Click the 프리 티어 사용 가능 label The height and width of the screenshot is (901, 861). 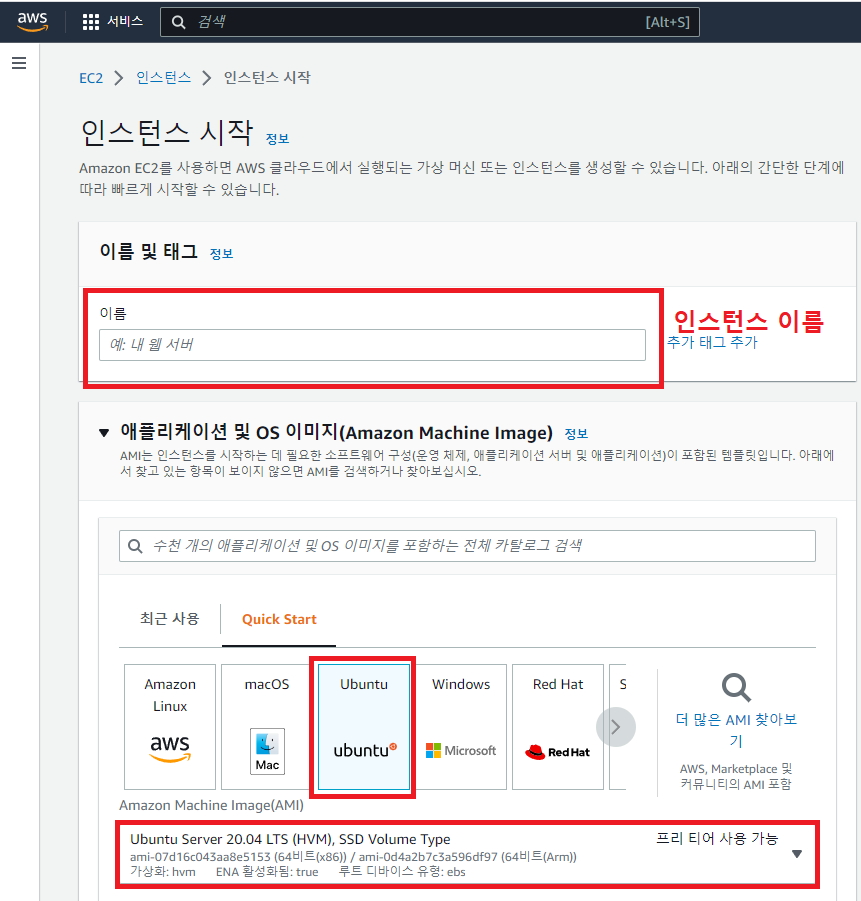tap(717, 838)
